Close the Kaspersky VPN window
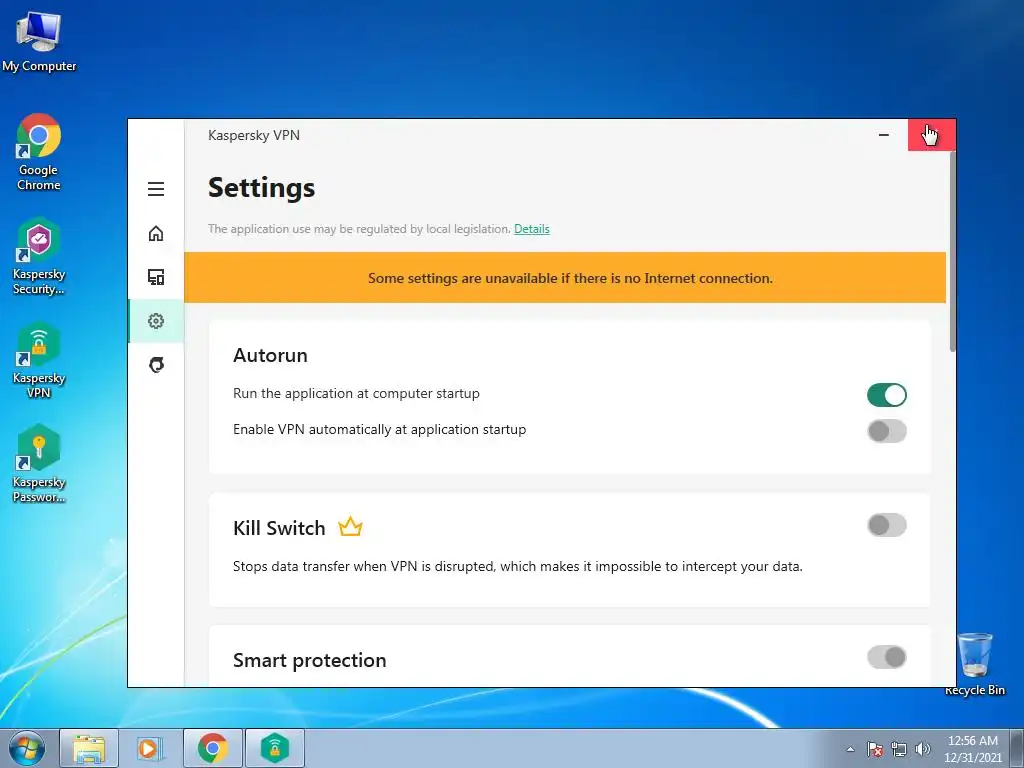 [x=931, y=135]
